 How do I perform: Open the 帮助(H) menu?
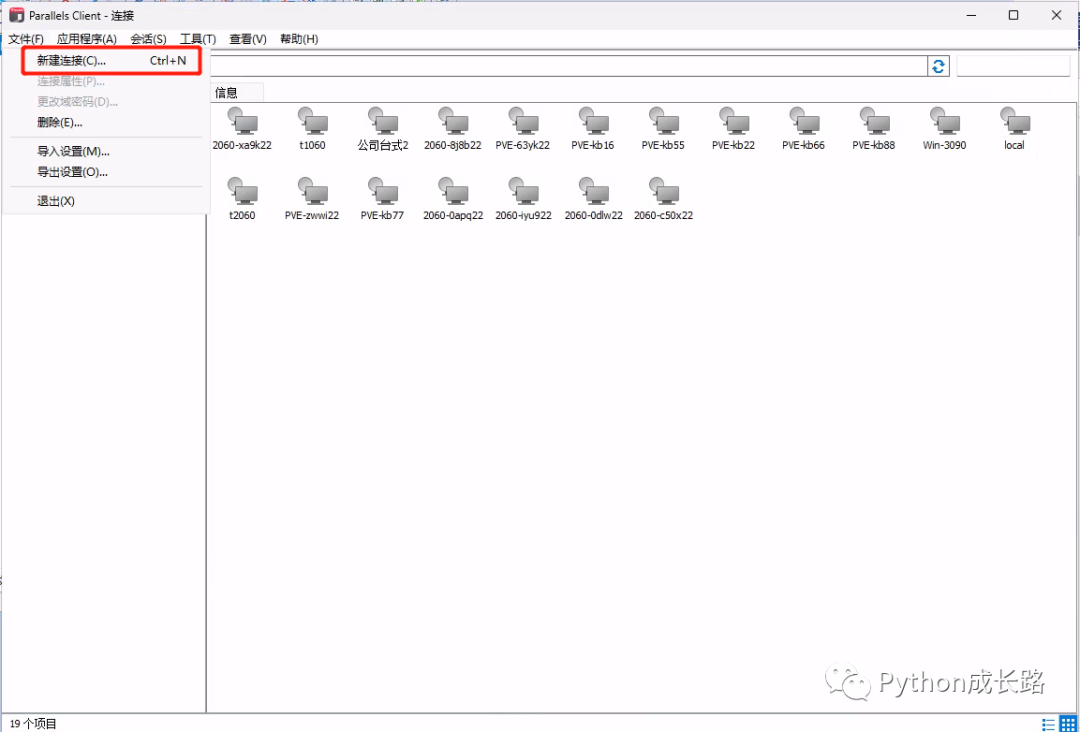pos(299,39)
